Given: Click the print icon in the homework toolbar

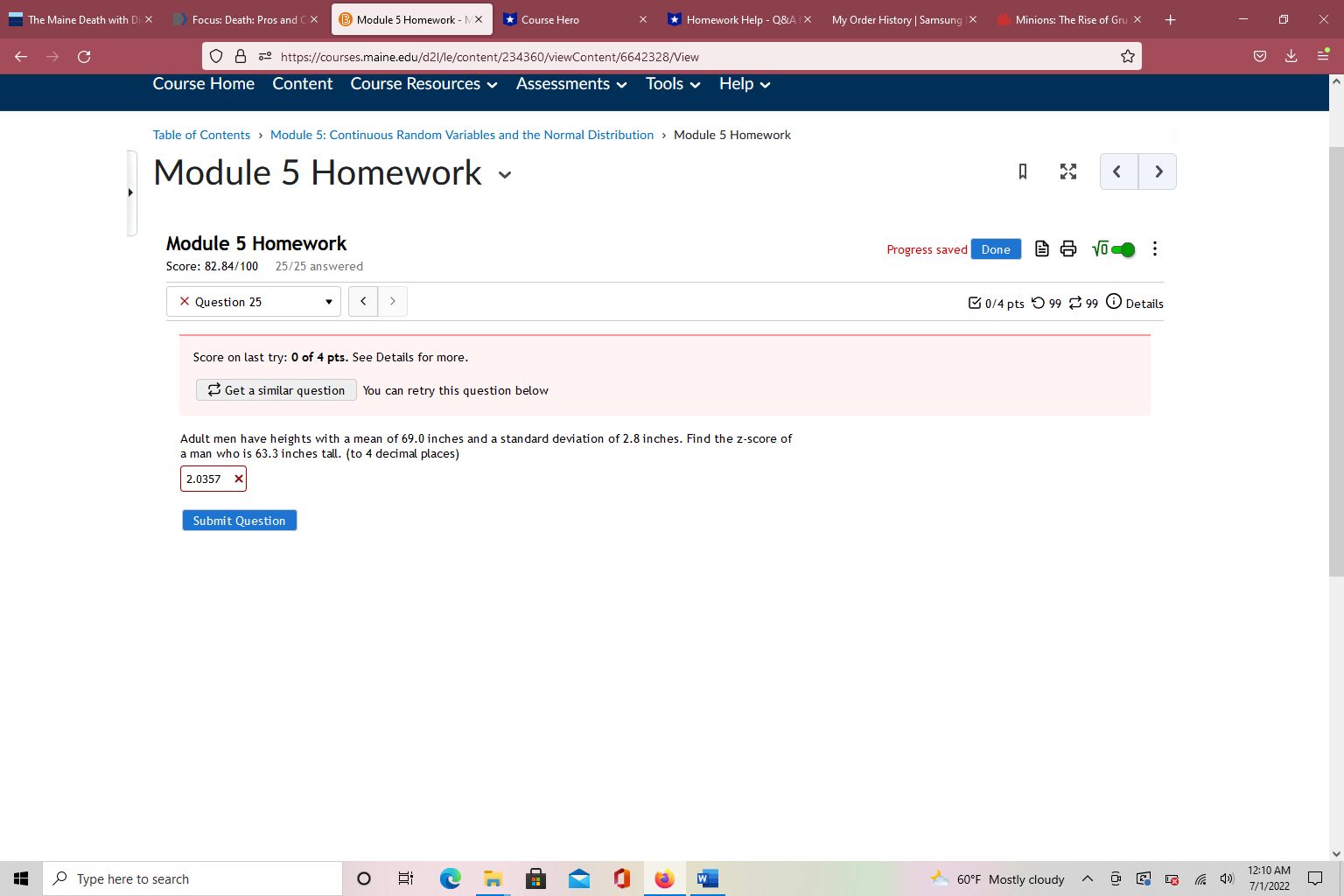Looking at the screenshot, I should click(1068, 248).
